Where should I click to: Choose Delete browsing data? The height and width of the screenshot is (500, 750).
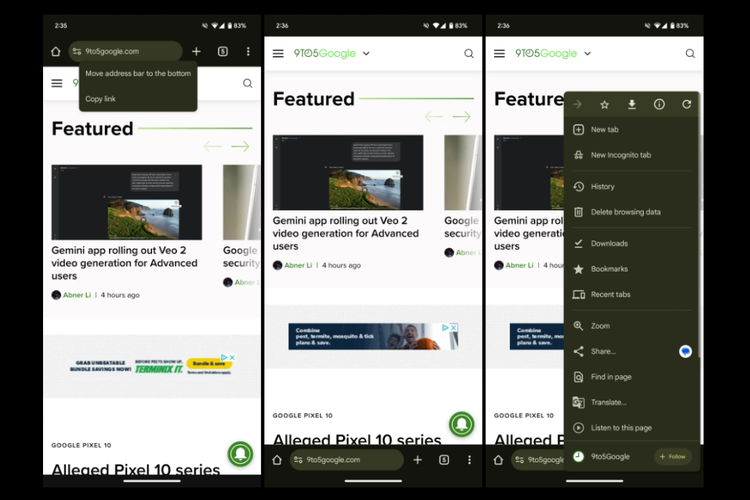631,212
